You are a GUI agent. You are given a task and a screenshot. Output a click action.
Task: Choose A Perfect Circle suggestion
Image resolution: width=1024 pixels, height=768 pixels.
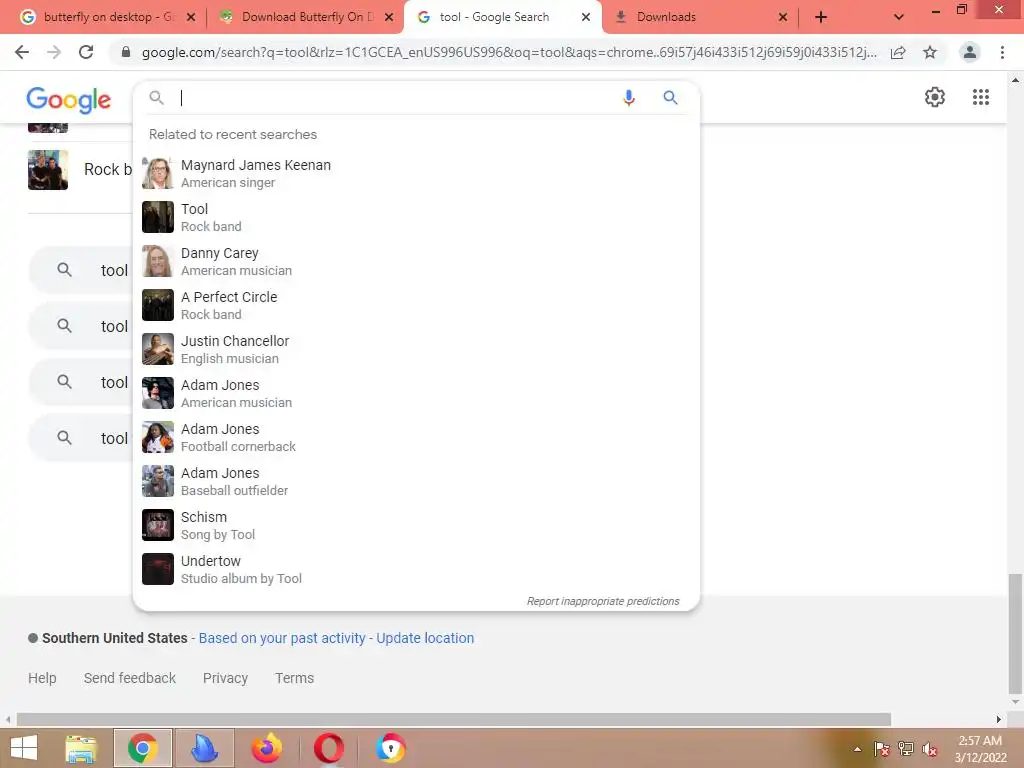click(x=416, y=306)
